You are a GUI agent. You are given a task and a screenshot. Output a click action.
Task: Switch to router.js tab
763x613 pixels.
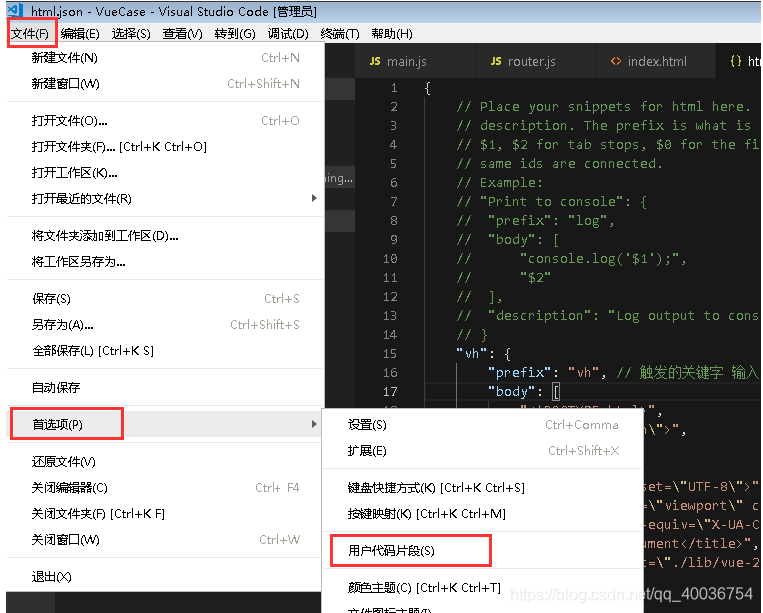[535, 61]
